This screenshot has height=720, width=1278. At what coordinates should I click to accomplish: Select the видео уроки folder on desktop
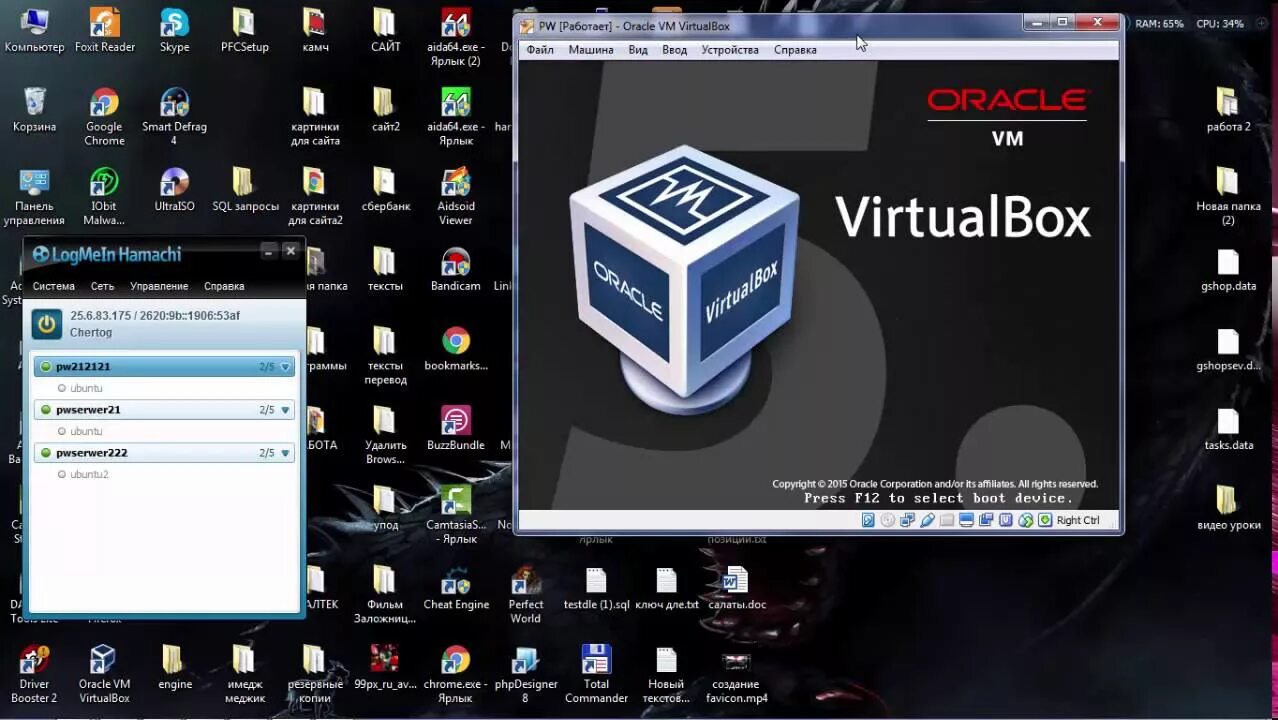click(x=1228, y=508)
